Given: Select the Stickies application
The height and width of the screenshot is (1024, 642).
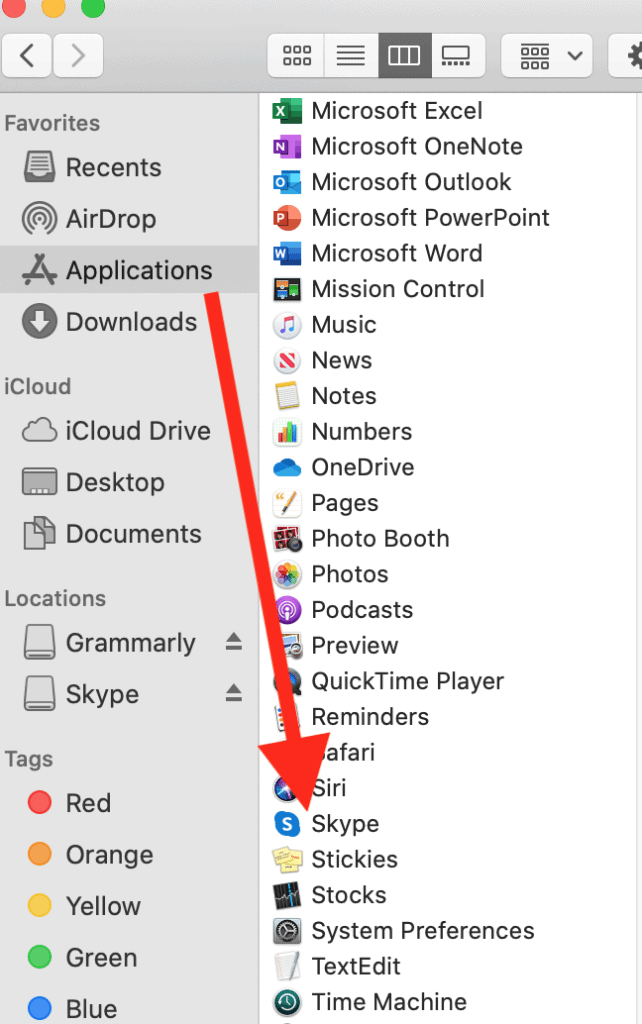Looking at the screenshot, I should tap(354, 860).
